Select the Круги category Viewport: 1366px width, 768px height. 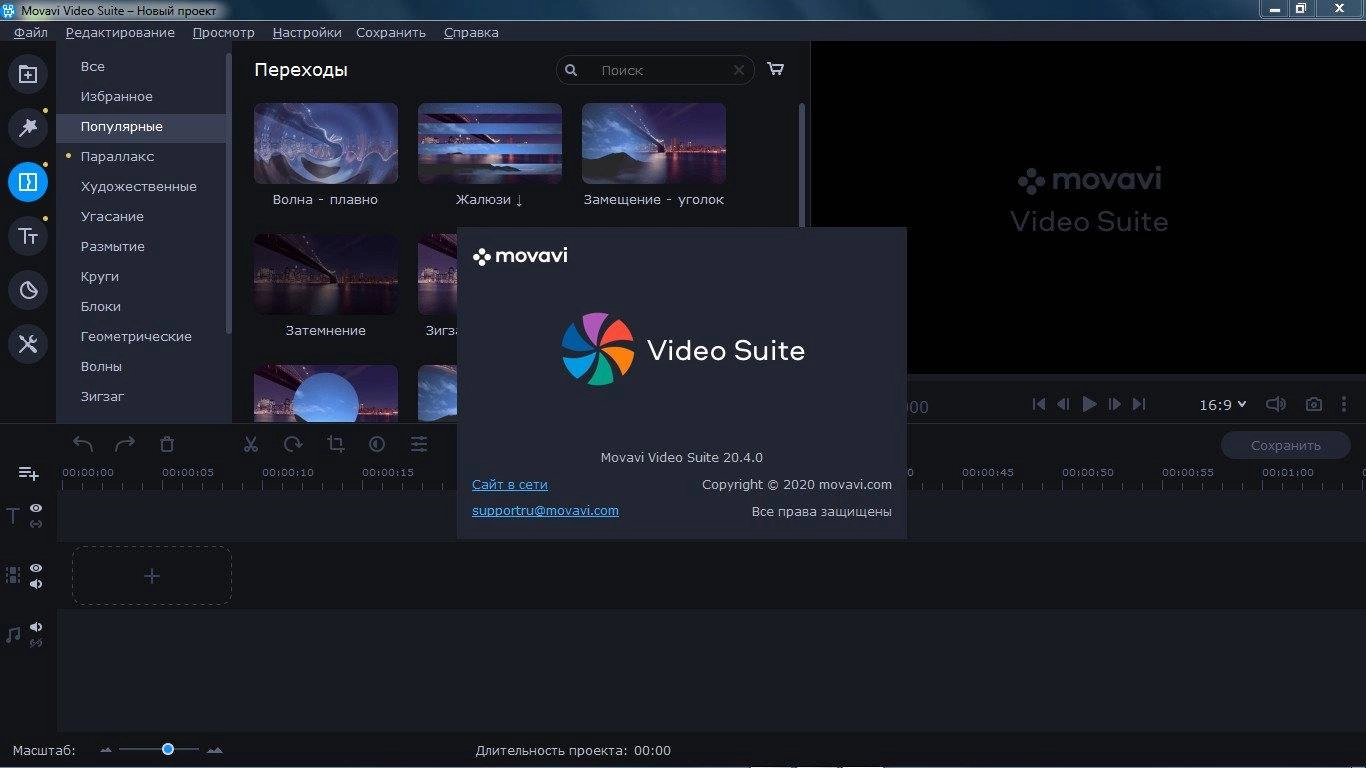141,276
